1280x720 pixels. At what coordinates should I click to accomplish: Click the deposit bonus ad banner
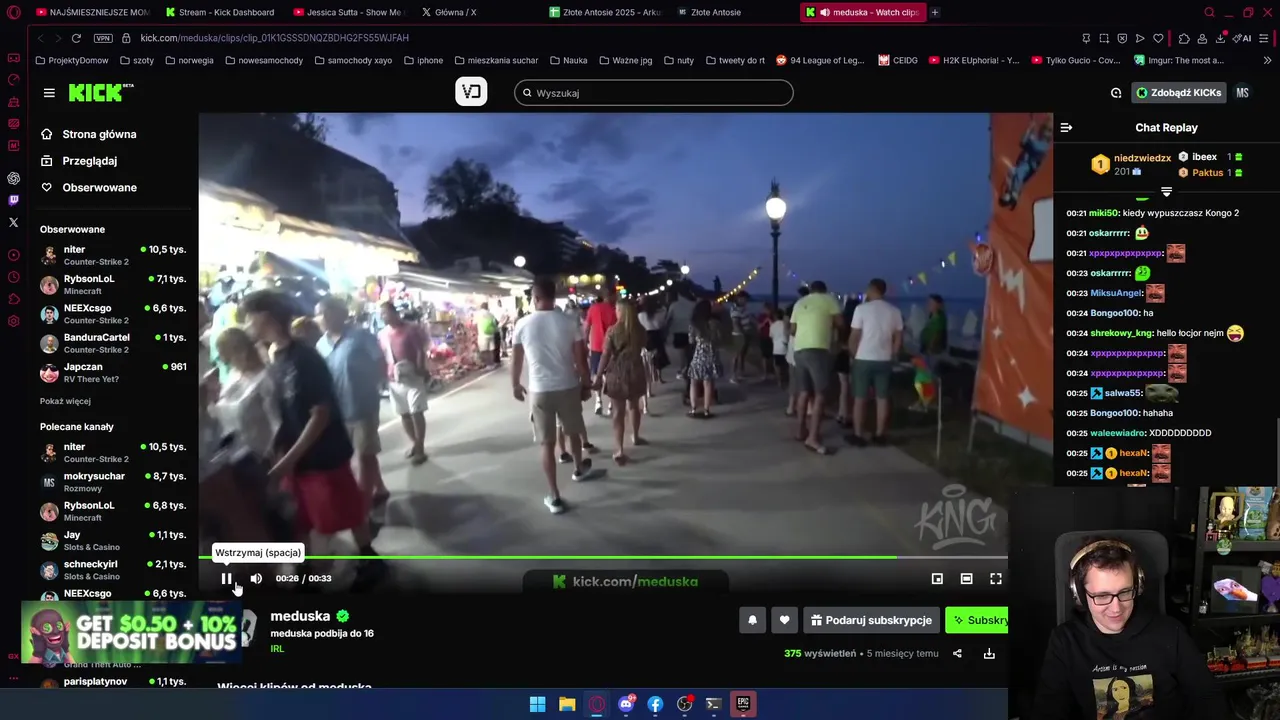pyautogui.click(x=131, y=632)
